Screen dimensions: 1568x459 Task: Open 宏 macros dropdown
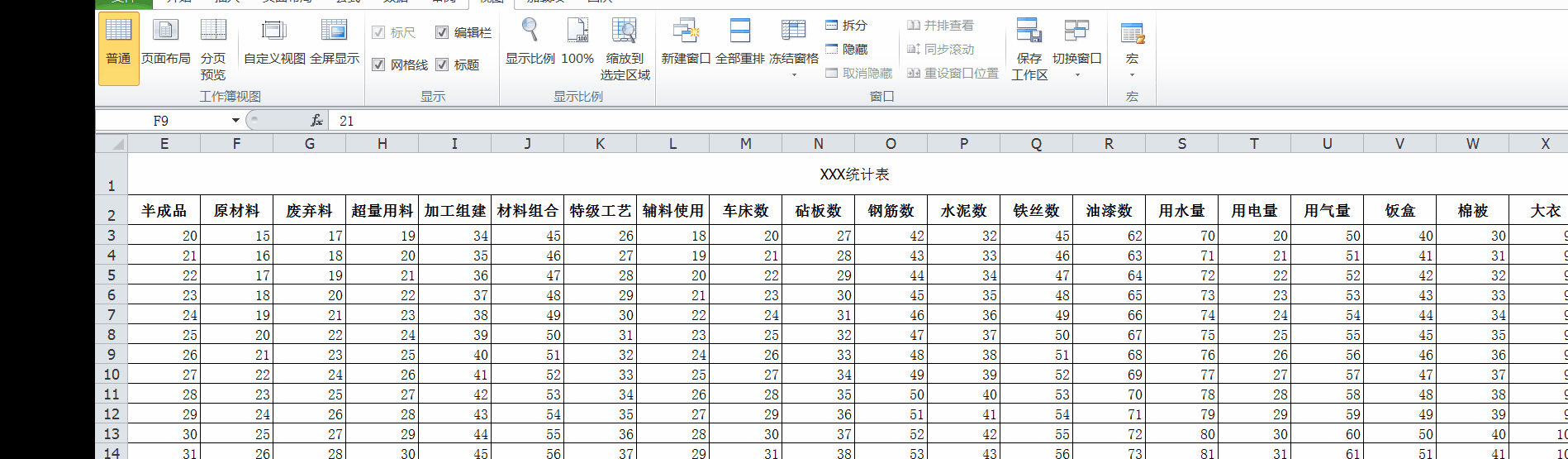(x=1132, y=49)
